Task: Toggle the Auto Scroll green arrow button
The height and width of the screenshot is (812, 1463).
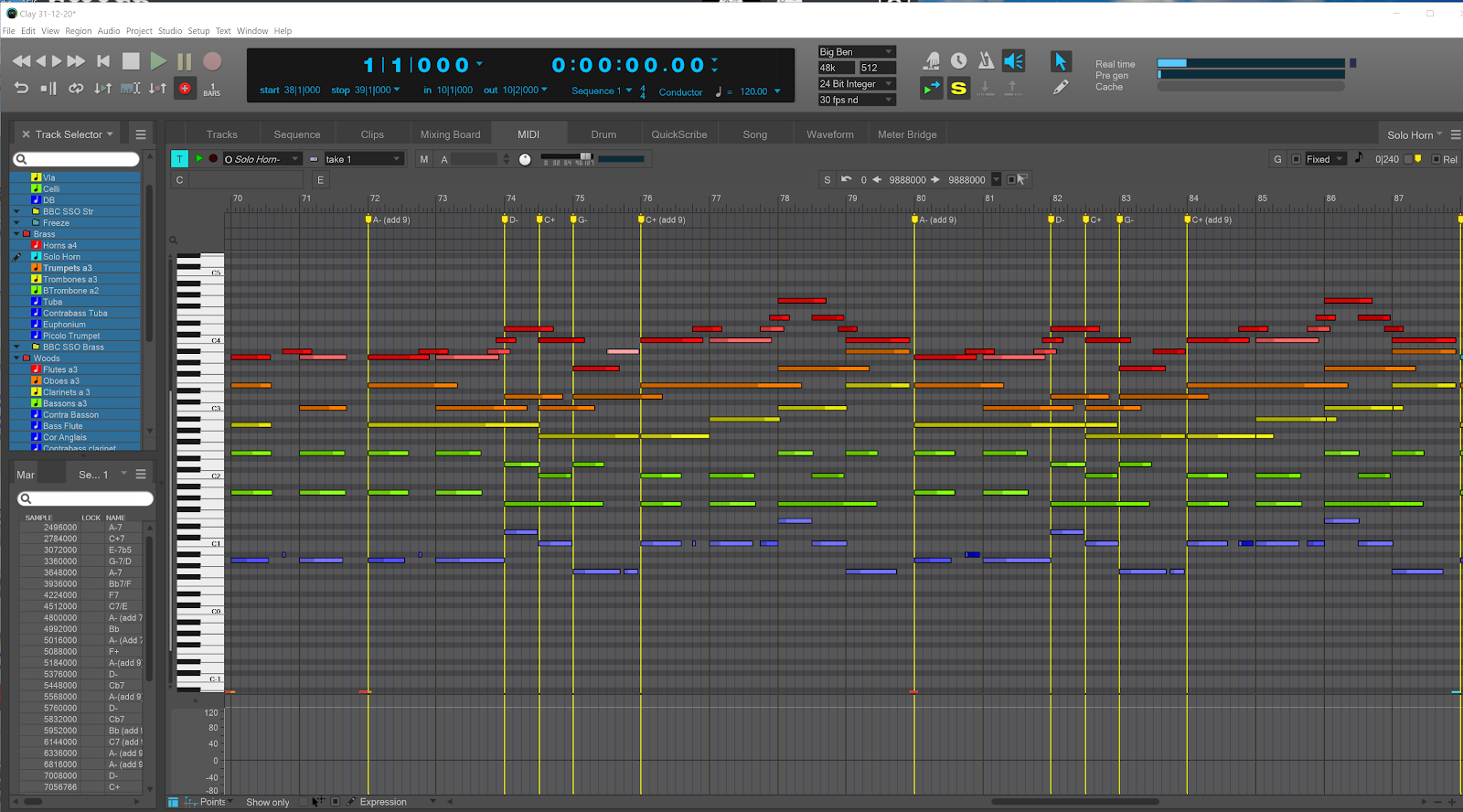Action: [931, 88]
